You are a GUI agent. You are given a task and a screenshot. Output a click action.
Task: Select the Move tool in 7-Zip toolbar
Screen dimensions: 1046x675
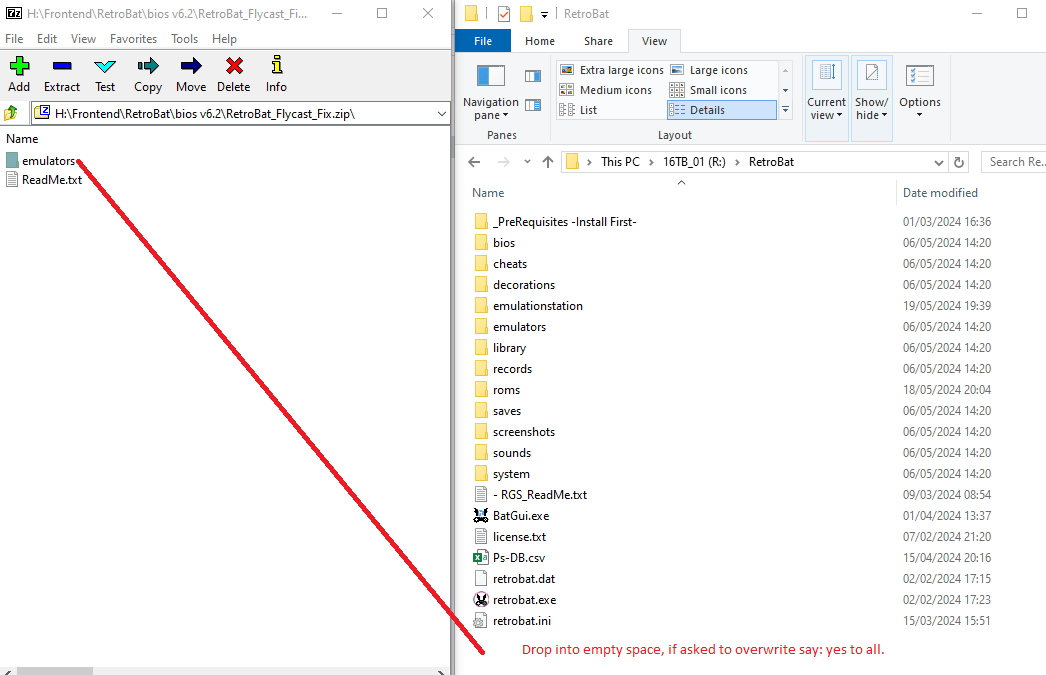[x=191, y=74]
